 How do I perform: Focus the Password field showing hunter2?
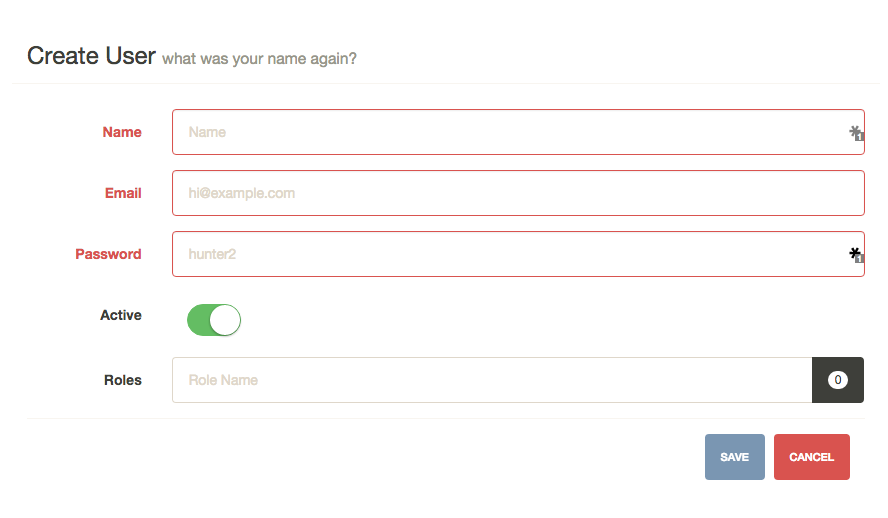(518, 254)
